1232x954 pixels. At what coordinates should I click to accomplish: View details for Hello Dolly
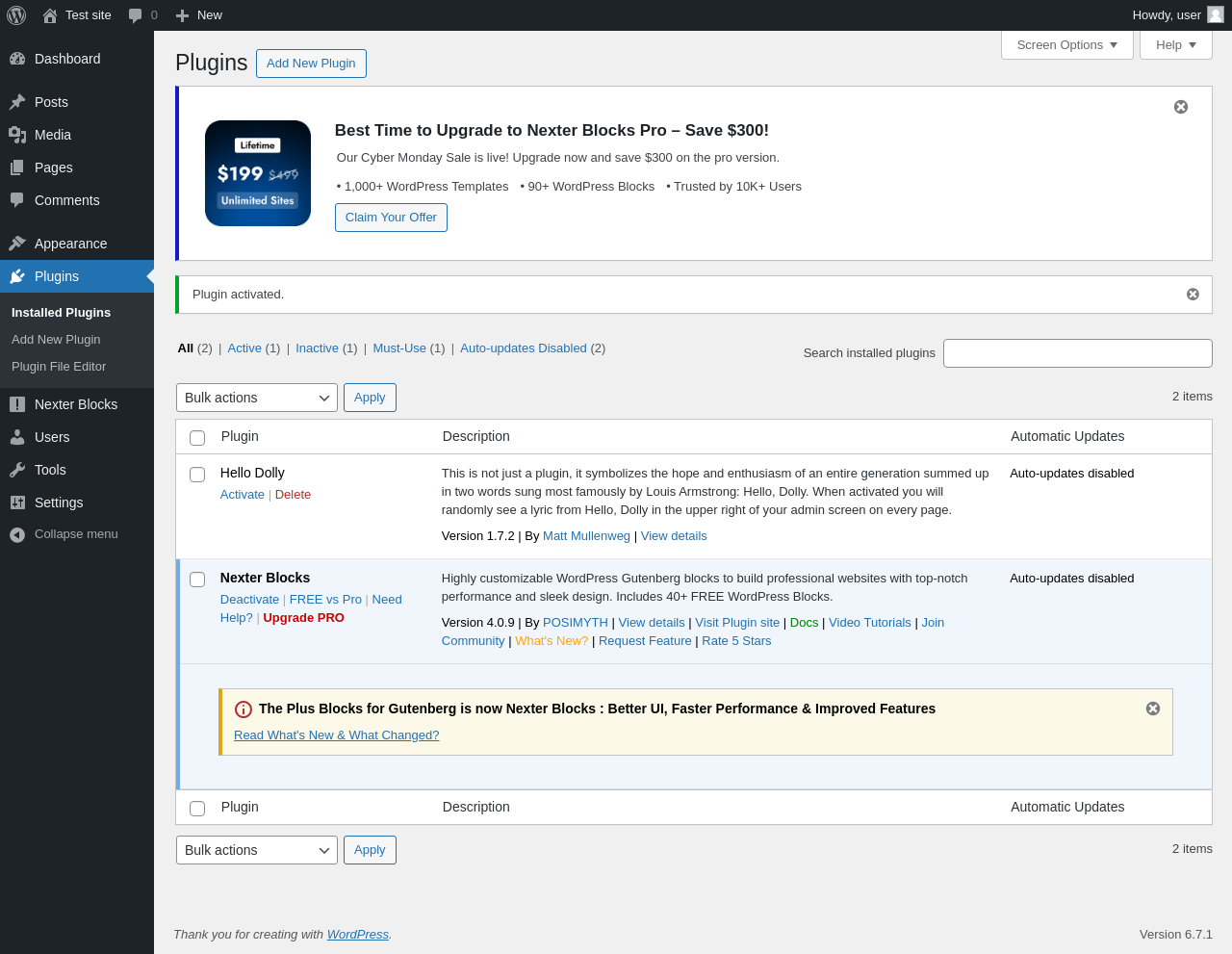(674, 536)
